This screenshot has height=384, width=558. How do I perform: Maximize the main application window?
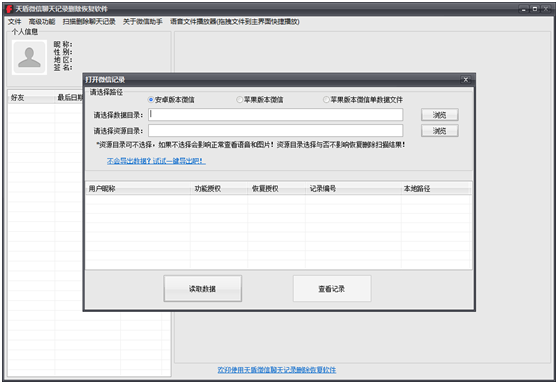[535, 9]
